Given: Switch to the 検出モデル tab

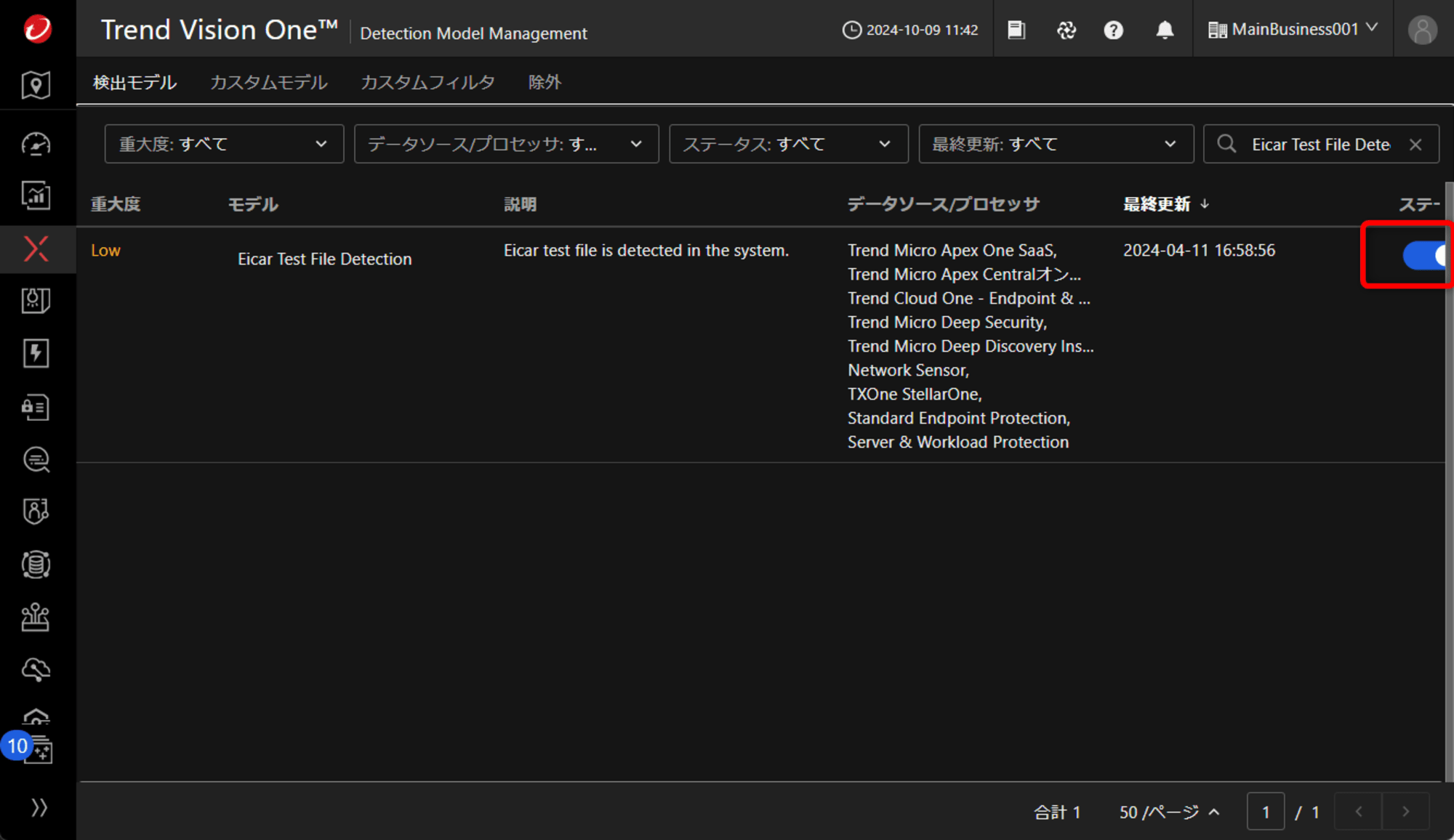Looking at the screenshot, I should [x=134, y=82].
